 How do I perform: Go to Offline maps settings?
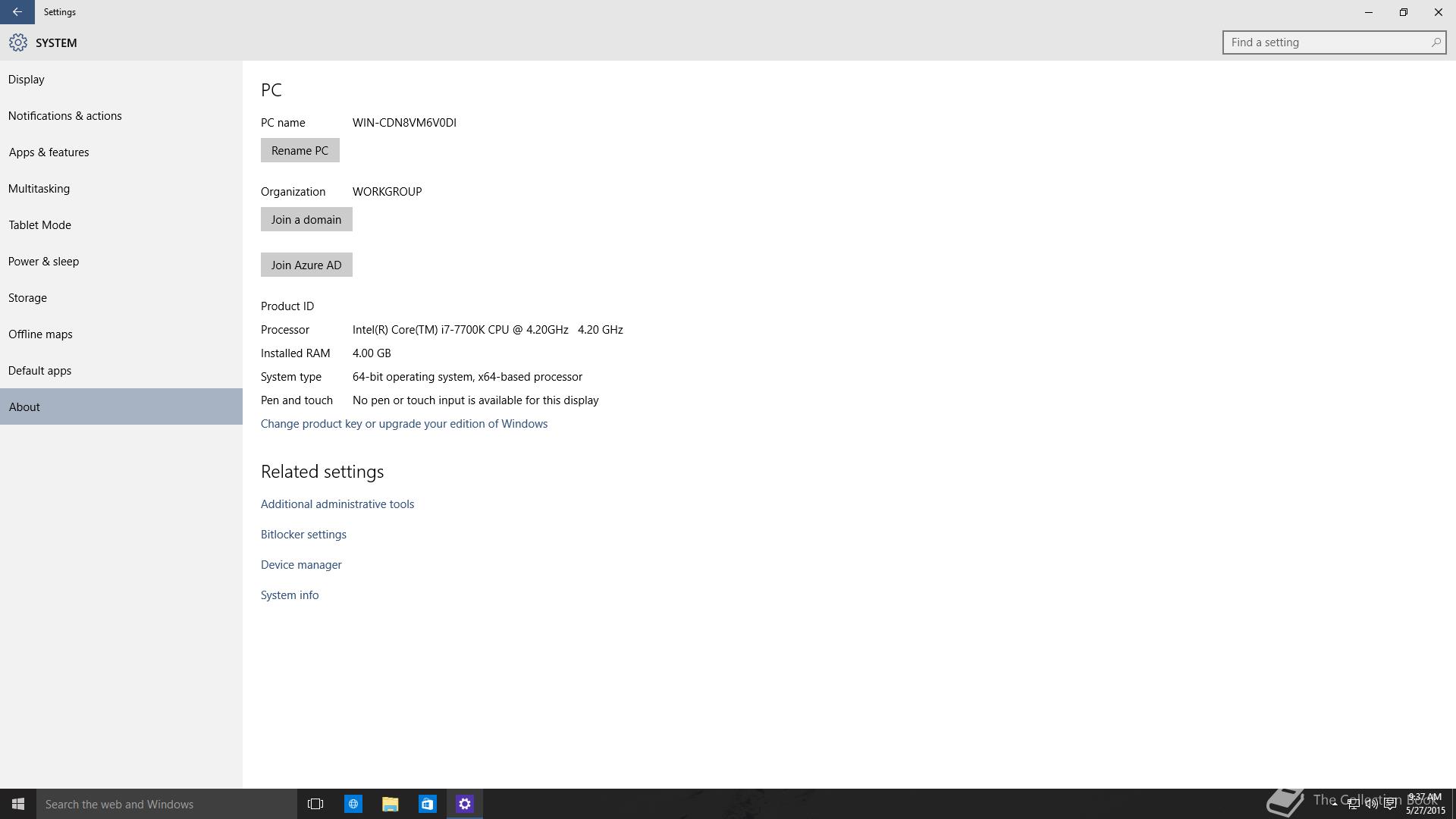121,334
